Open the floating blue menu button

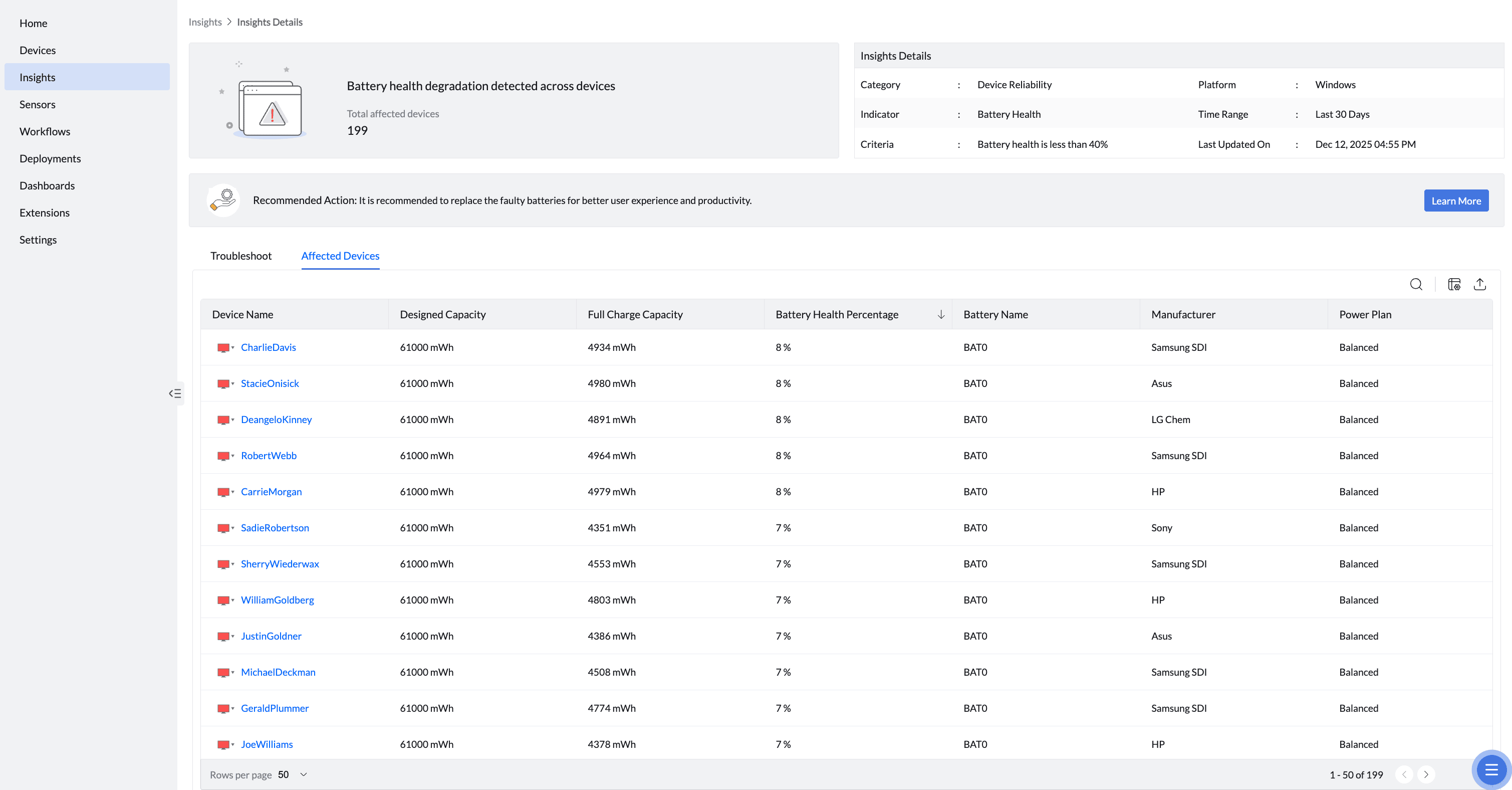1491,769
